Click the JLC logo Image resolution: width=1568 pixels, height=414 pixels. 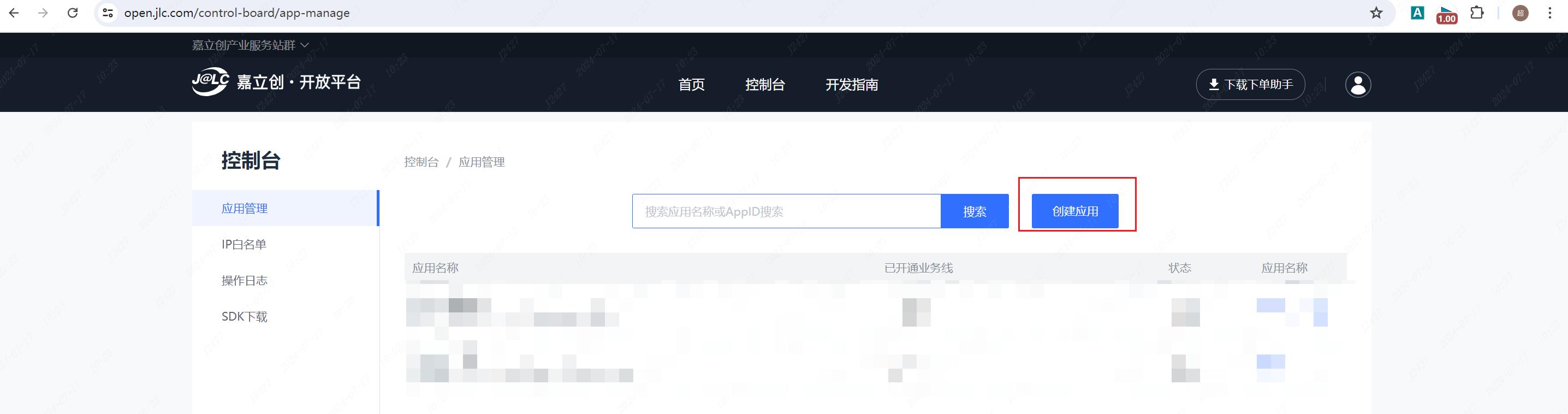pyautogui.click(x=211, y=81)
